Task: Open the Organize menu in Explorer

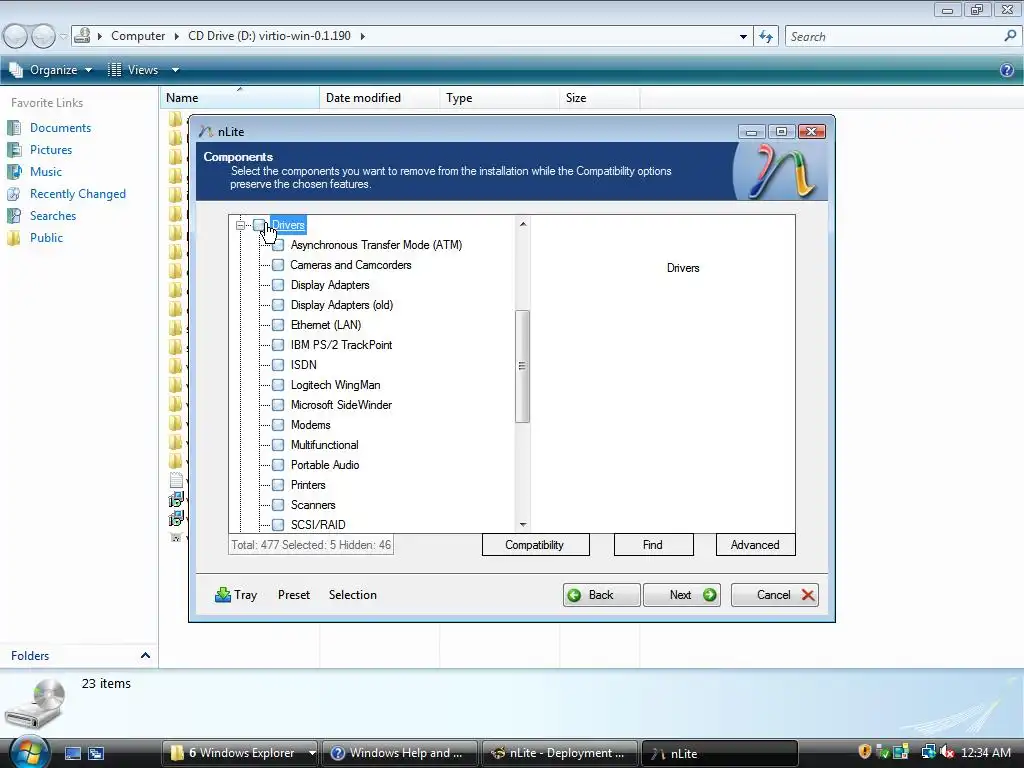Action: 51,70
